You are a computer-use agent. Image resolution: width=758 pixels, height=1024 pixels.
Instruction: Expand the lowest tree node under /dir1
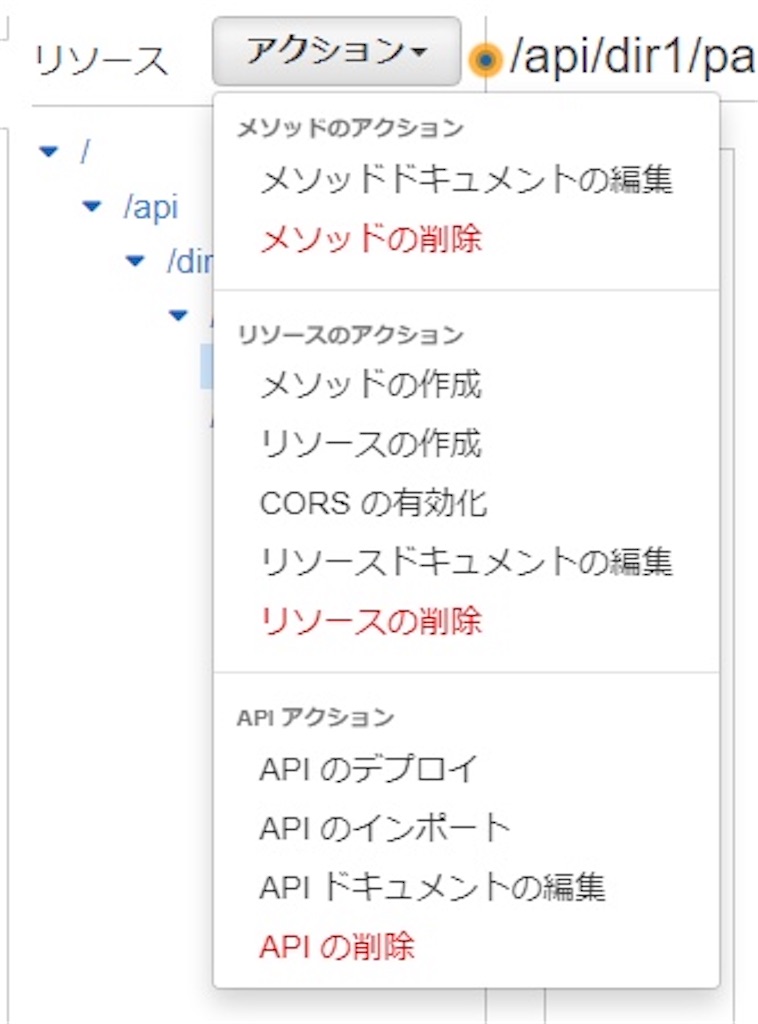tap(176, 315)
